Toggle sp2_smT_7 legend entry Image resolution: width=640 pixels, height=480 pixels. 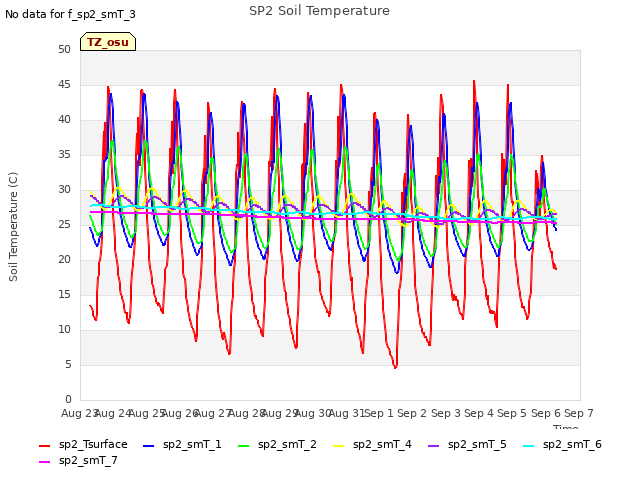[78, 460]
